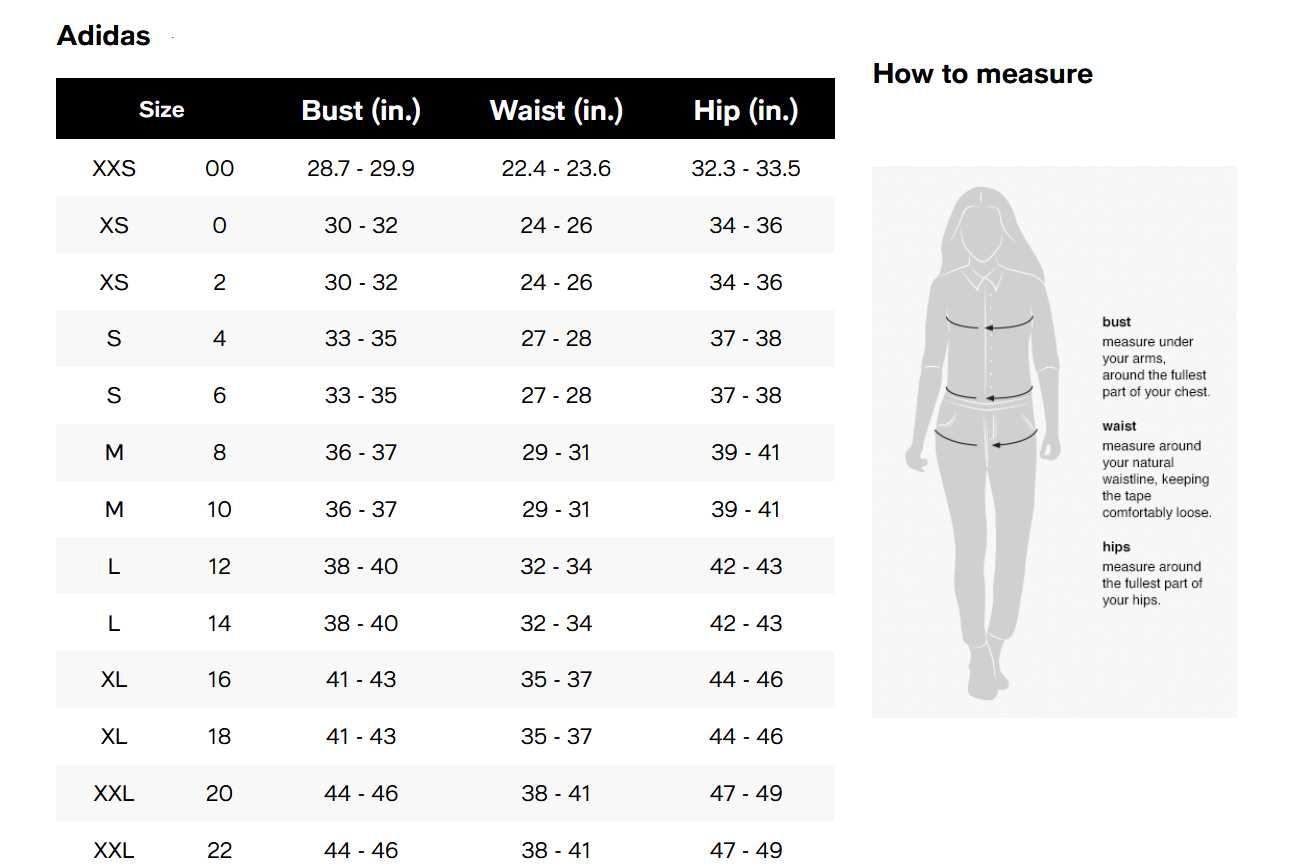This screenshot has width=1299, height=868.
Task: Click numeric size 16 in XL row
Action: [219, 679]
